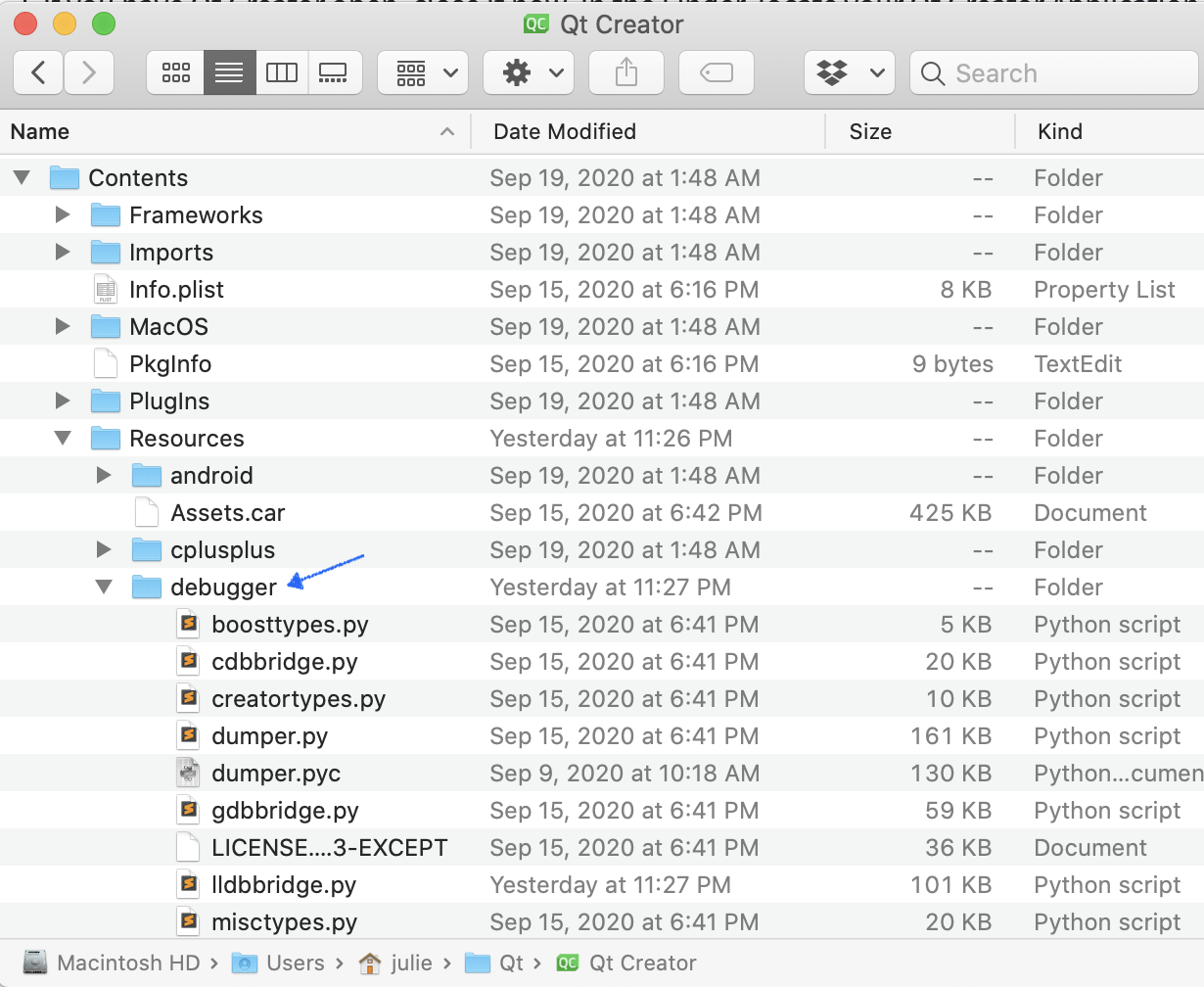Viewport: 1204px width, 987px height.
Task: Open the Share menu icon
Action: (x=625, y=71)
